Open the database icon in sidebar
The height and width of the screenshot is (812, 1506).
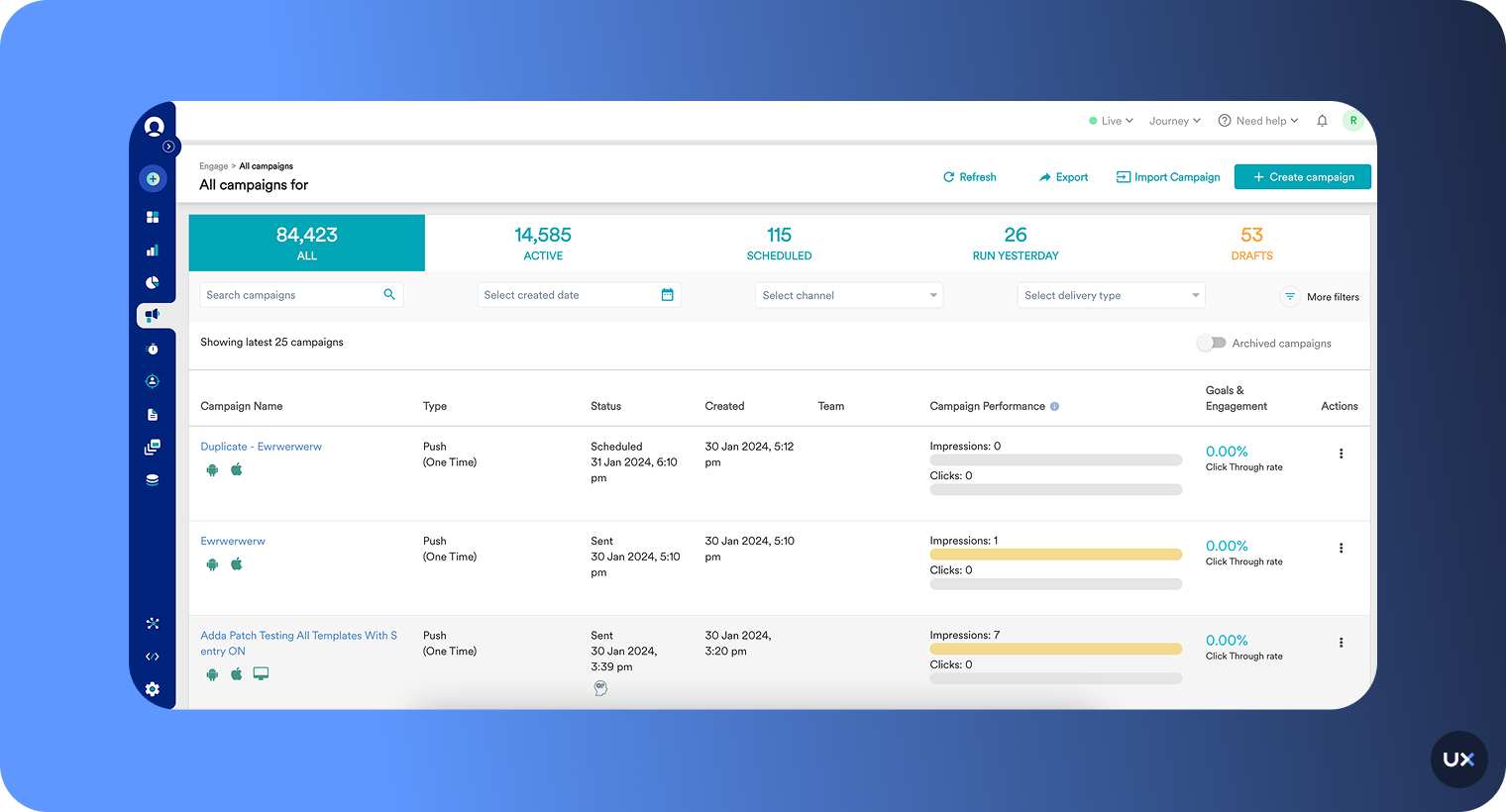click(x=153, y=479)
